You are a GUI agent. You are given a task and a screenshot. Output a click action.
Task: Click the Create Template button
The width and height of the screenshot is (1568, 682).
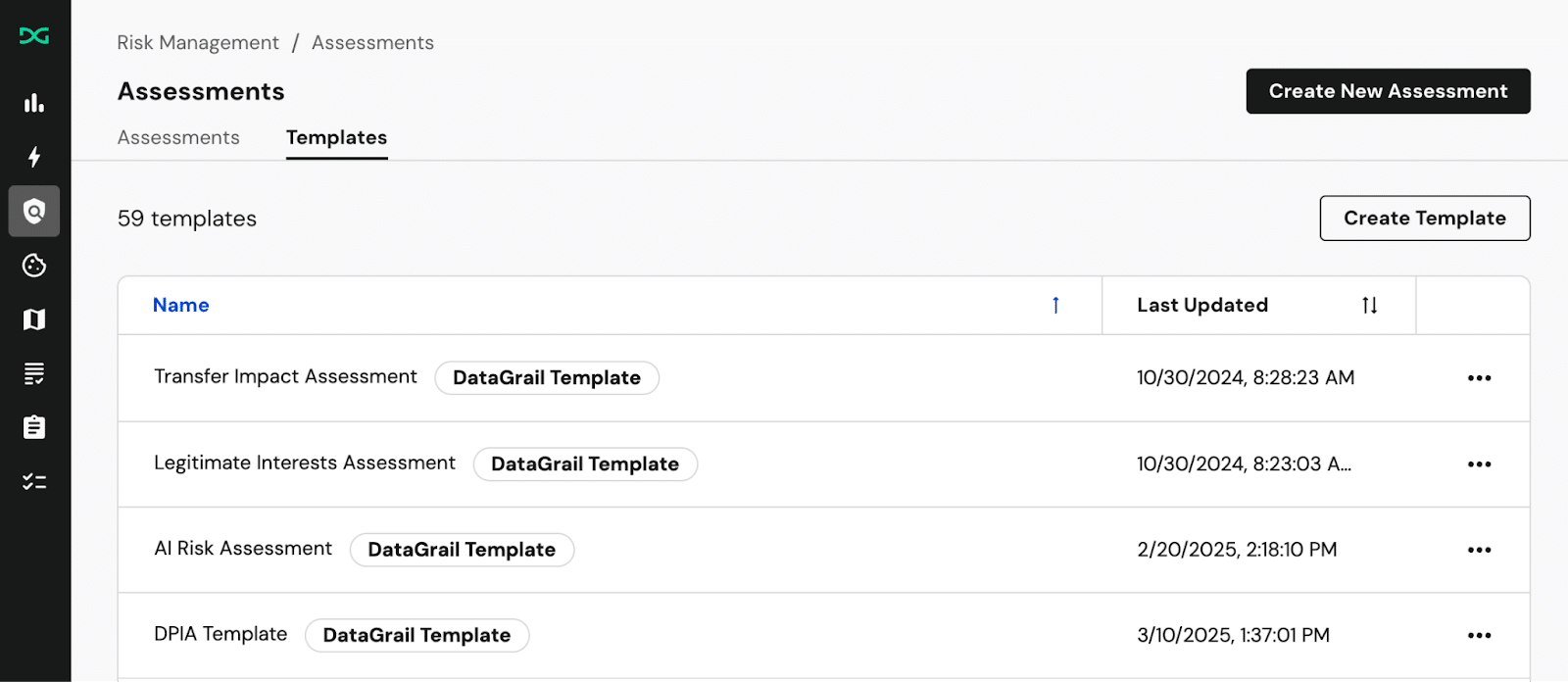pyautogui.click(x=1424, y=219)
